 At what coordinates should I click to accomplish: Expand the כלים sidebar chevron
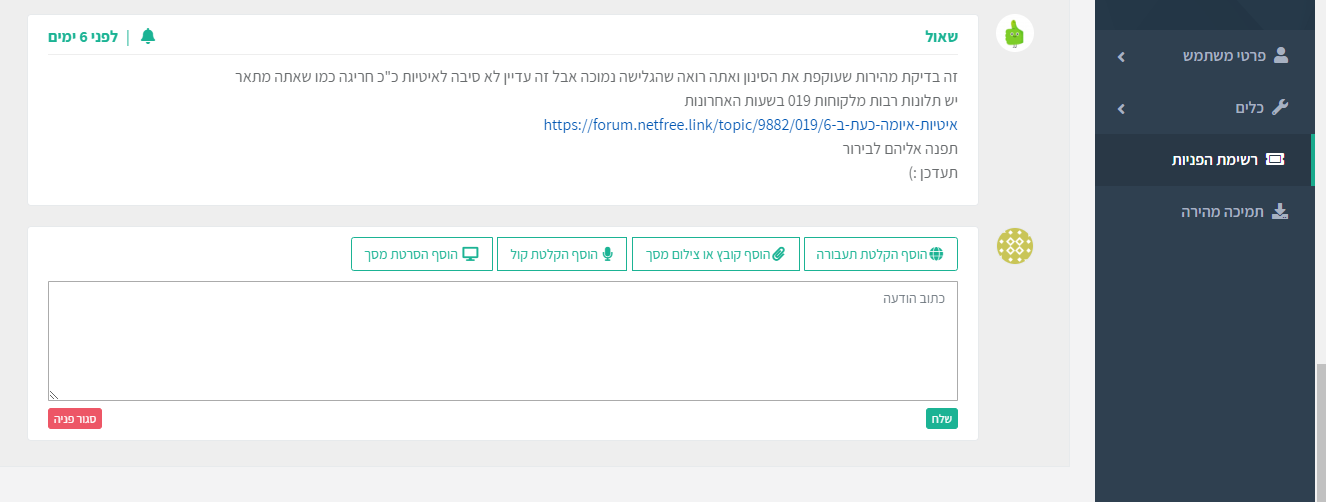coord(1121,108)
